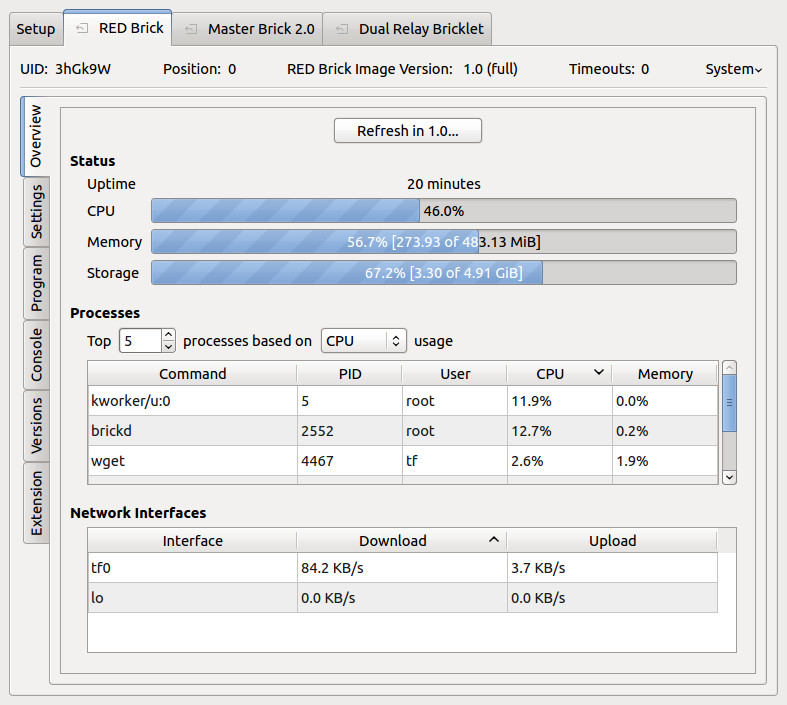787x705 pixels.
Task: Sort processes by Command column
Action: click(193, 374)
